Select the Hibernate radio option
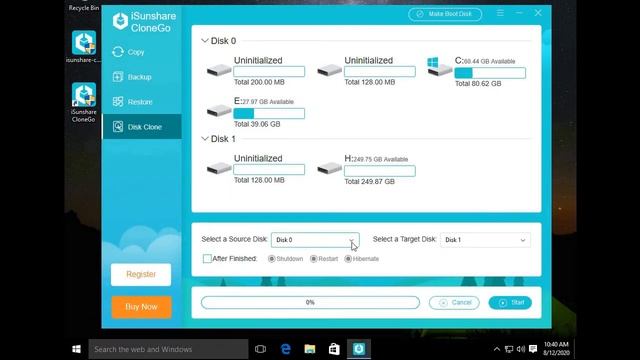Screen dimensions: 640x360 coord(348,259)
